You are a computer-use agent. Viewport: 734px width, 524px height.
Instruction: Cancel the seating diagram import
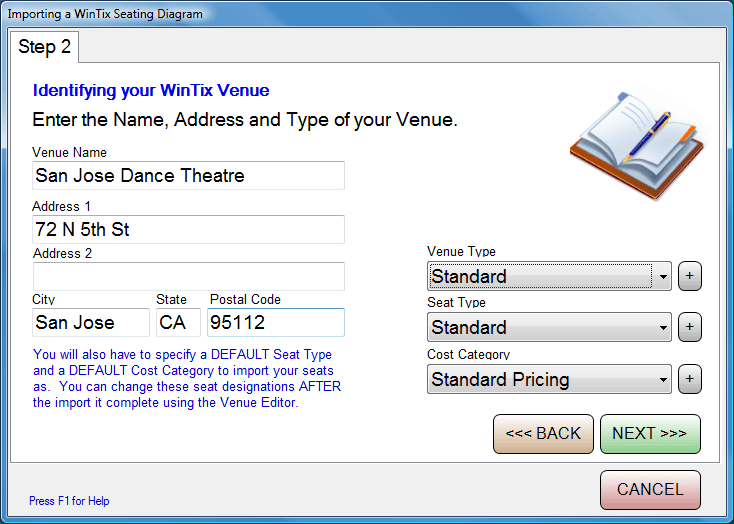pyautogui.click(x=650, y=489)
